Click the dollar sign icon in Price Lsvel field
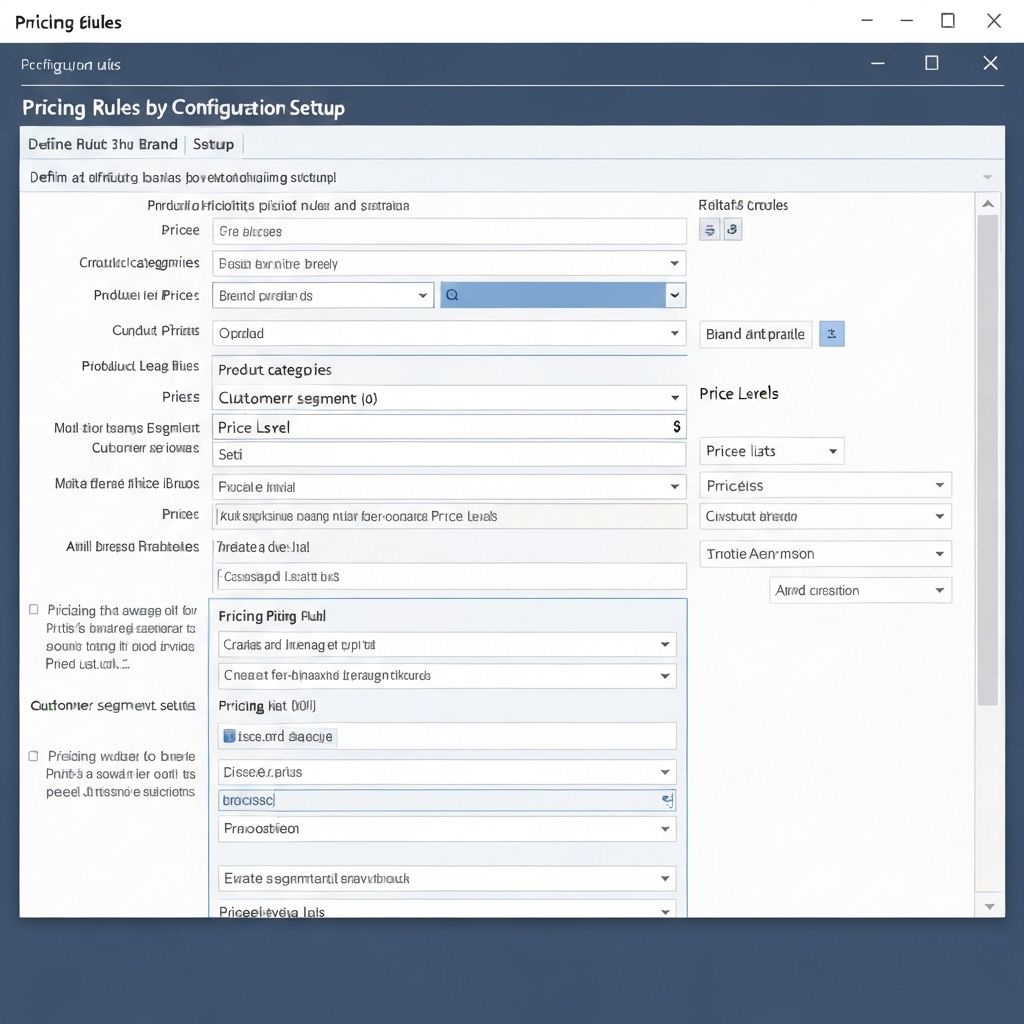The height and width of the screenshot is (1024, 1024). 677,427
